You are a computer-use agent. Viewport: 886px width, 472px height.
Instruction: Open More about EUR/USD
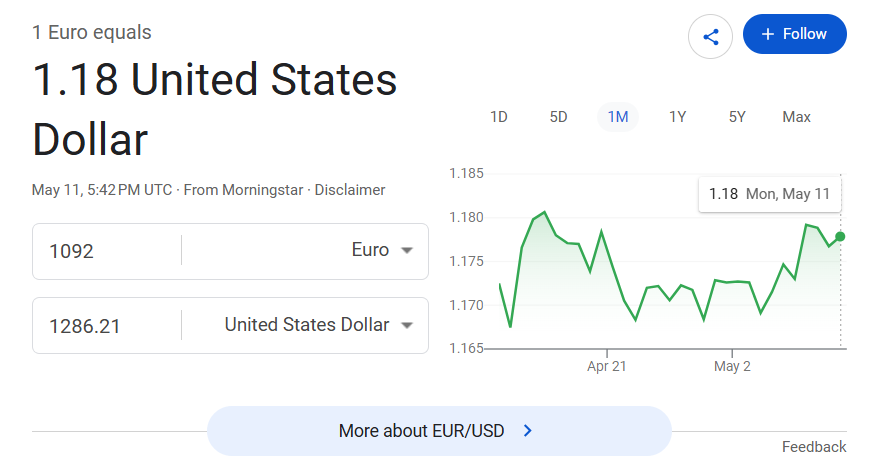(439, 431)
